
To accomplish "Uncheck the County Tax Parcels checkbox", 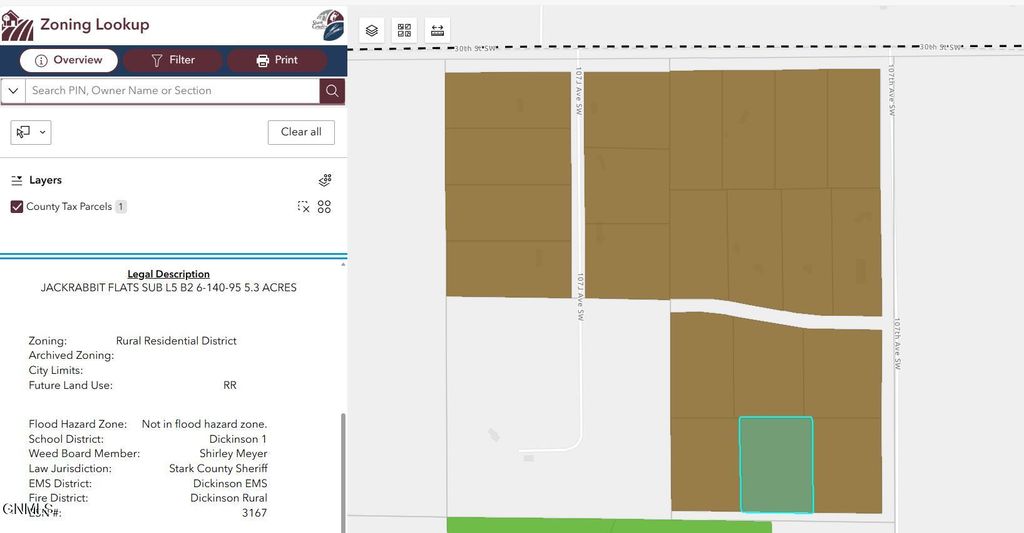I will [17, 207].
